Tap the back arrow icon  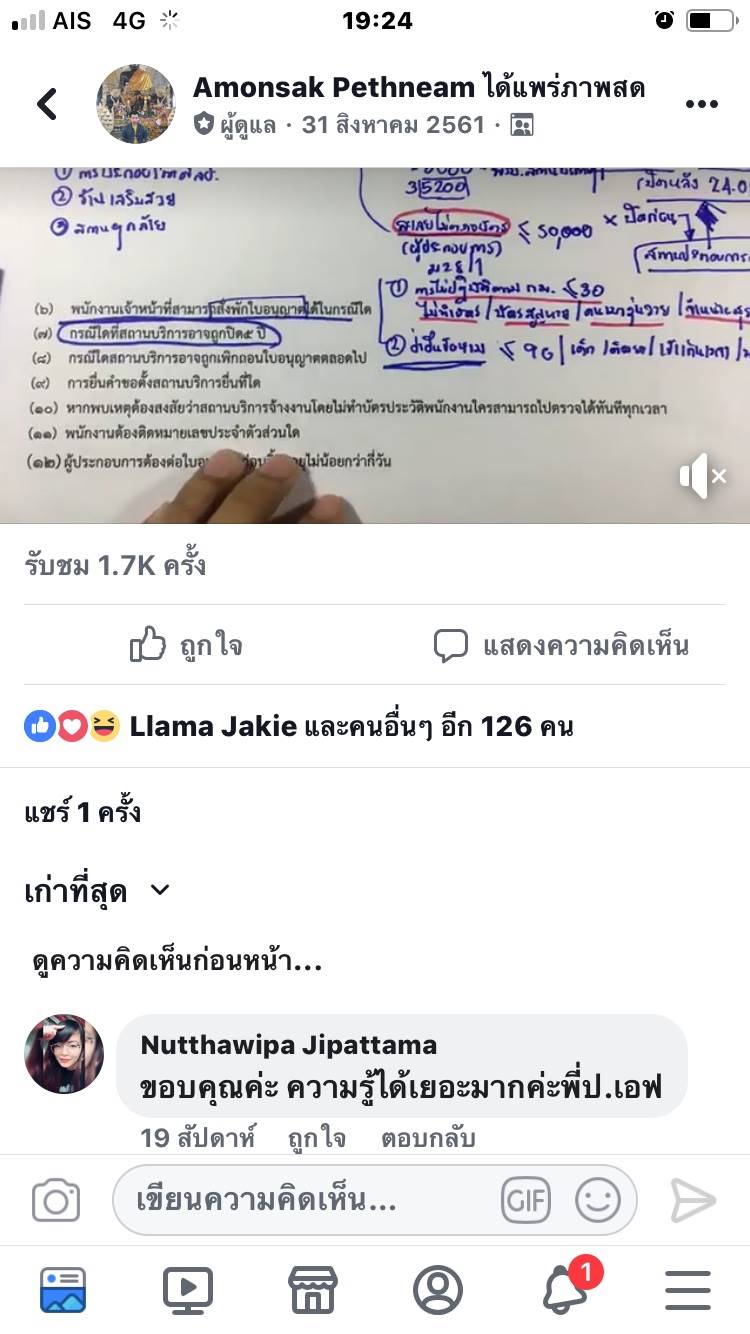pos(47,104)
